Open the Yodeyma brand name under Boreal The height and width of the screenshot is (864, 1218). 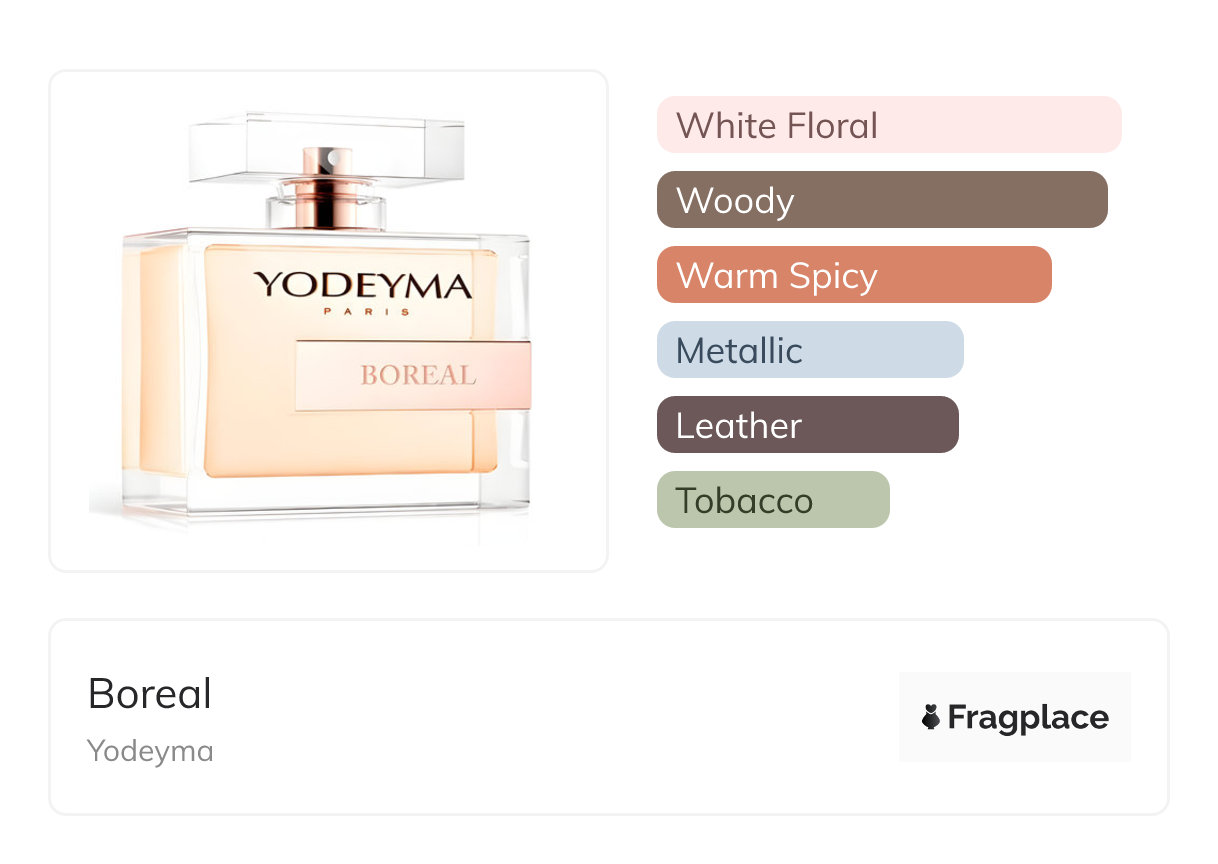coord(150,751)
